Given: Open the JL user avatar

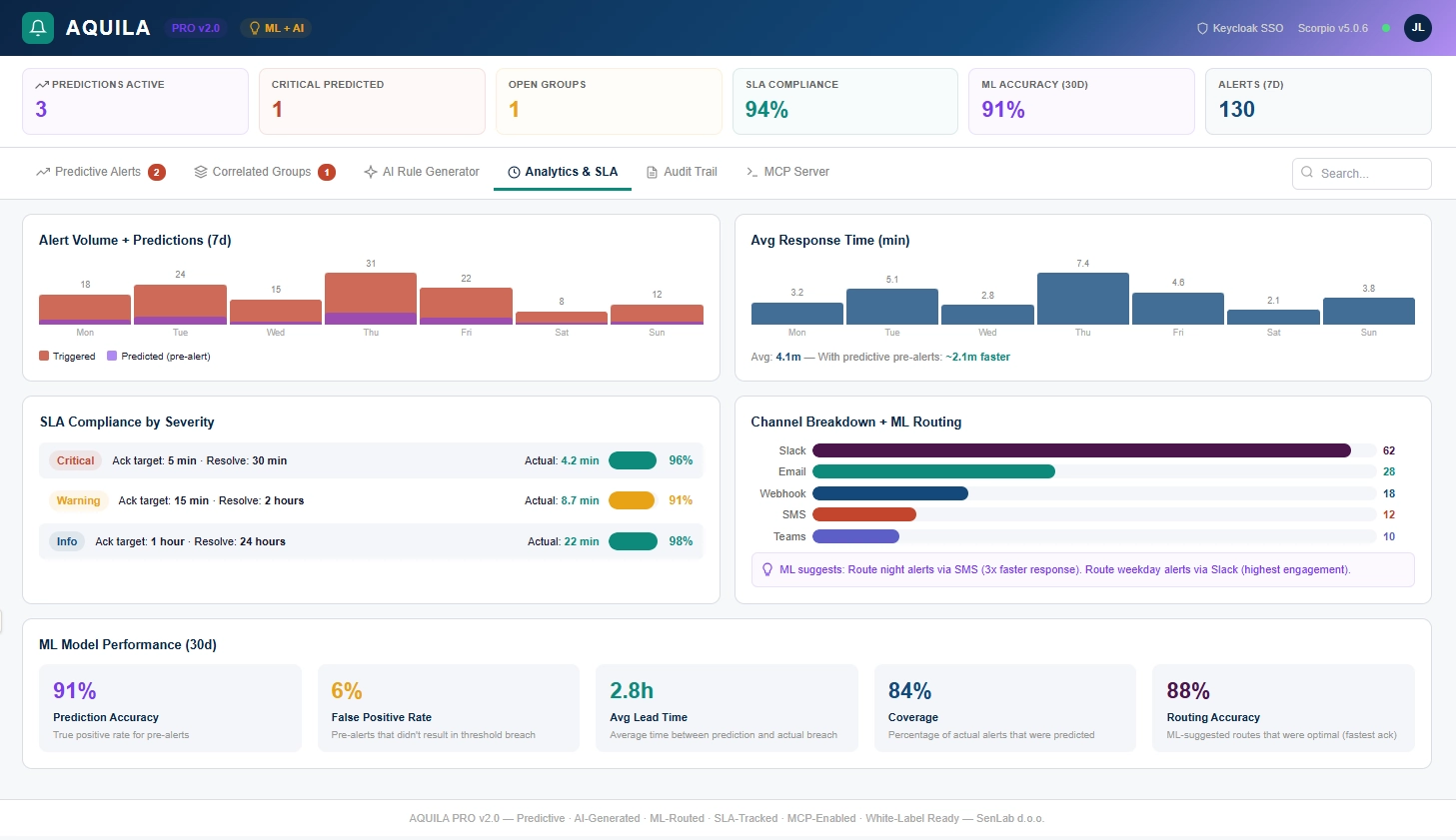Looking at the screenshot, I should coord(1417,28).
